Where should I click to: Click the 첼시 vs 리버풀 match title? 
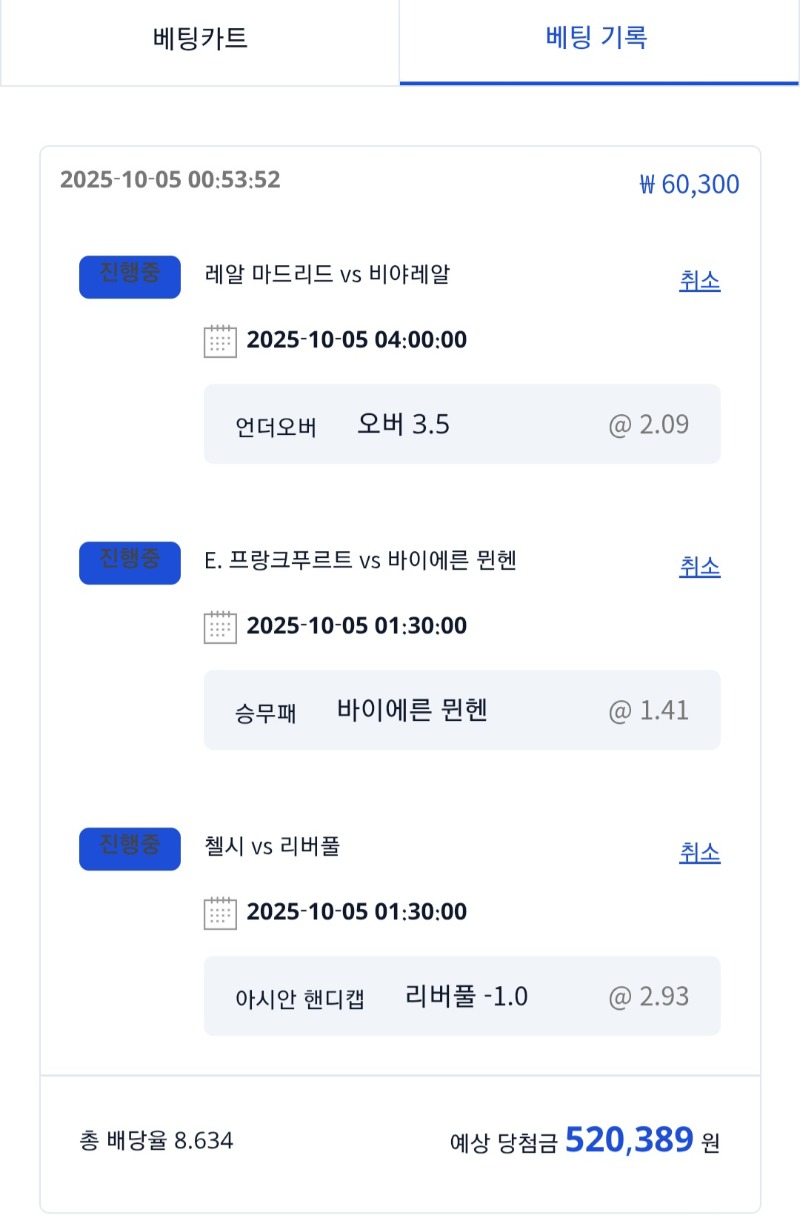pyautogui.click(x=271, y=847)
